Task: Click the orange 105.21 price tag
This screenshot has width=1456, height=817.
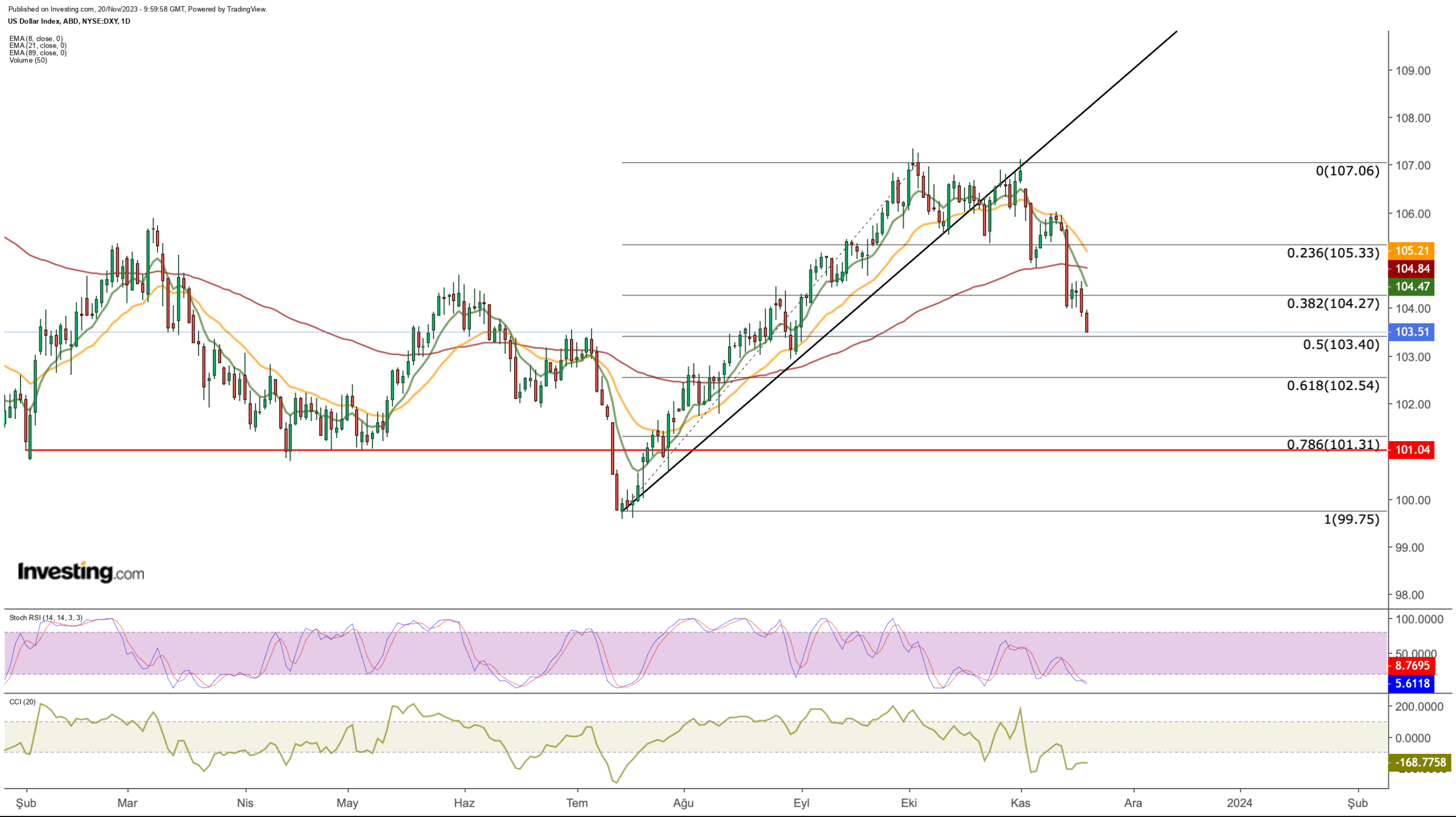Action: click(x=1412, y=251)
